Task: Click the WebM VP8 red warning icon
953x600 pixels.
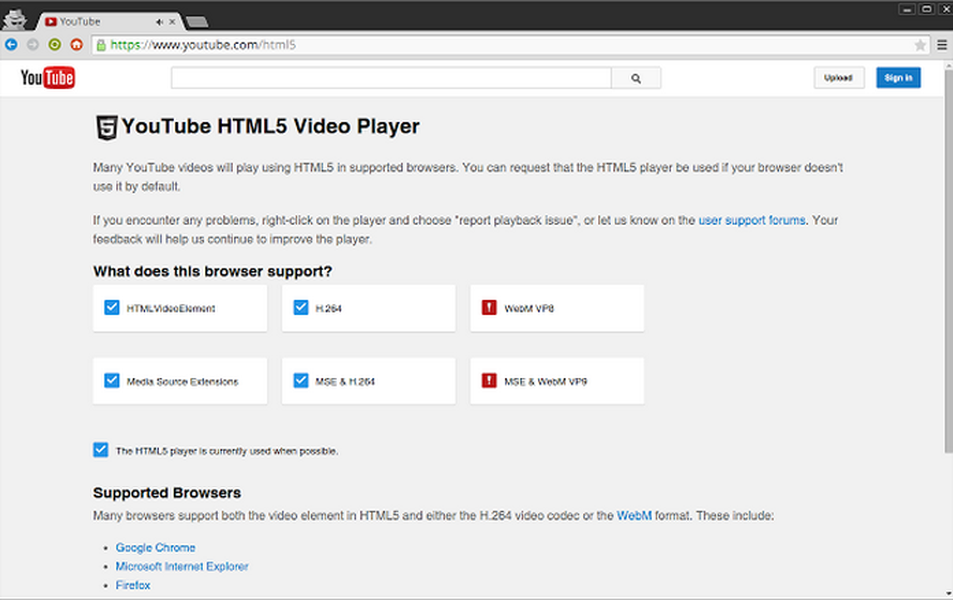Action: (489, 308)
